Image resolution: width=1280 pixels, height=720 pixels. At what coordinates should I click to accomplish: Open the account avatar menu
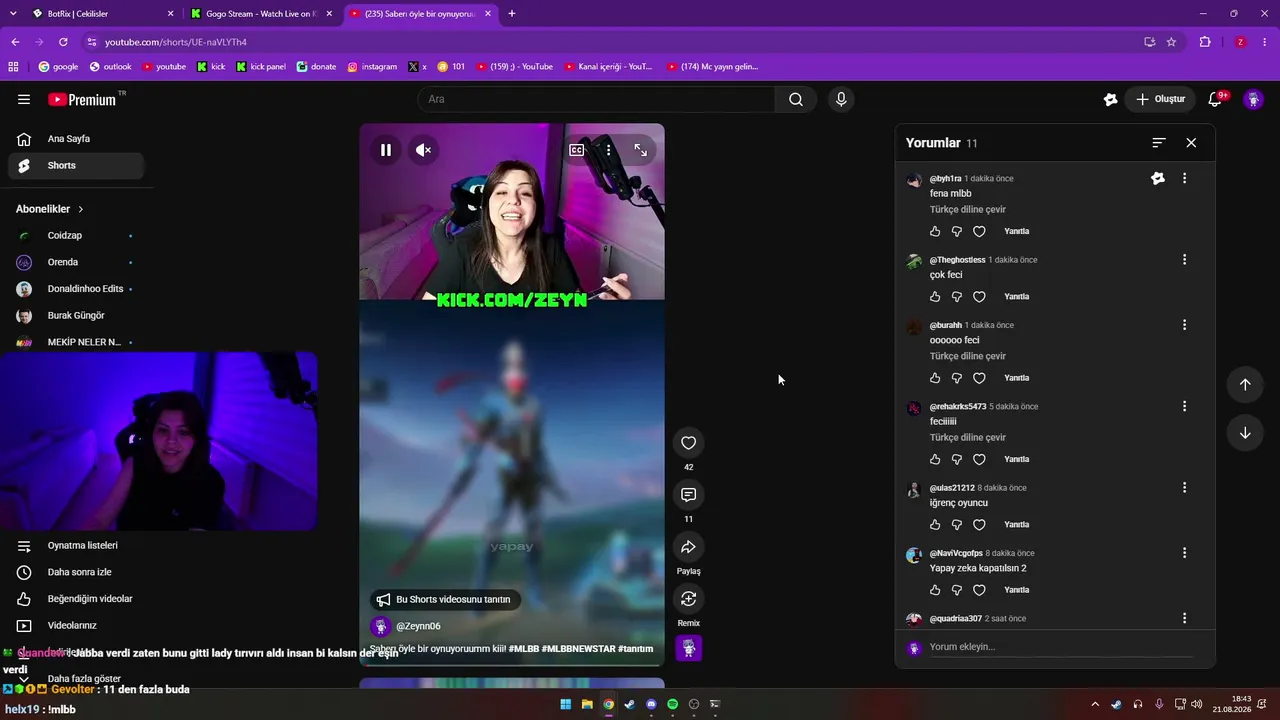click(1253, 99)
